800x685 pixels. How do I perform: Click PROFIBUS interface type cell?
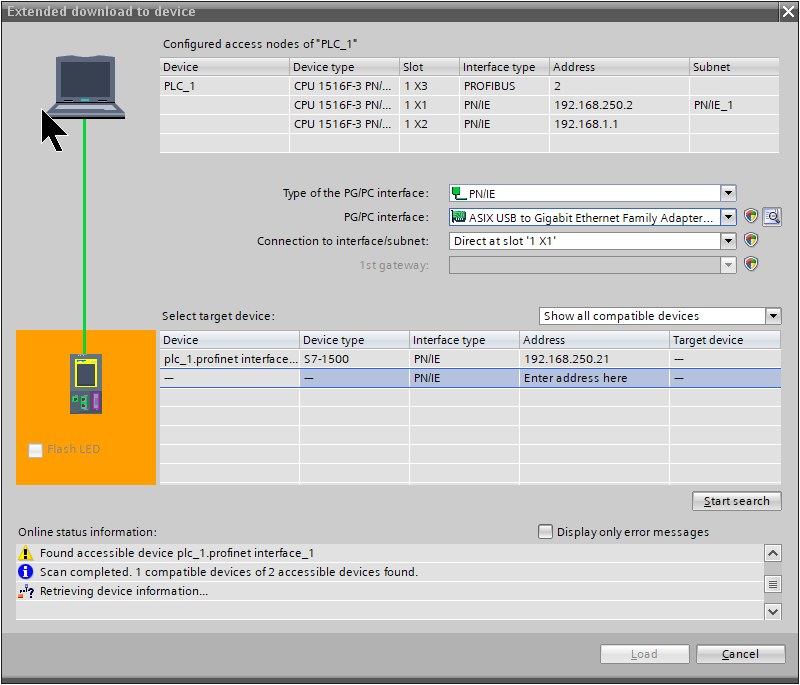click(504, 86)
